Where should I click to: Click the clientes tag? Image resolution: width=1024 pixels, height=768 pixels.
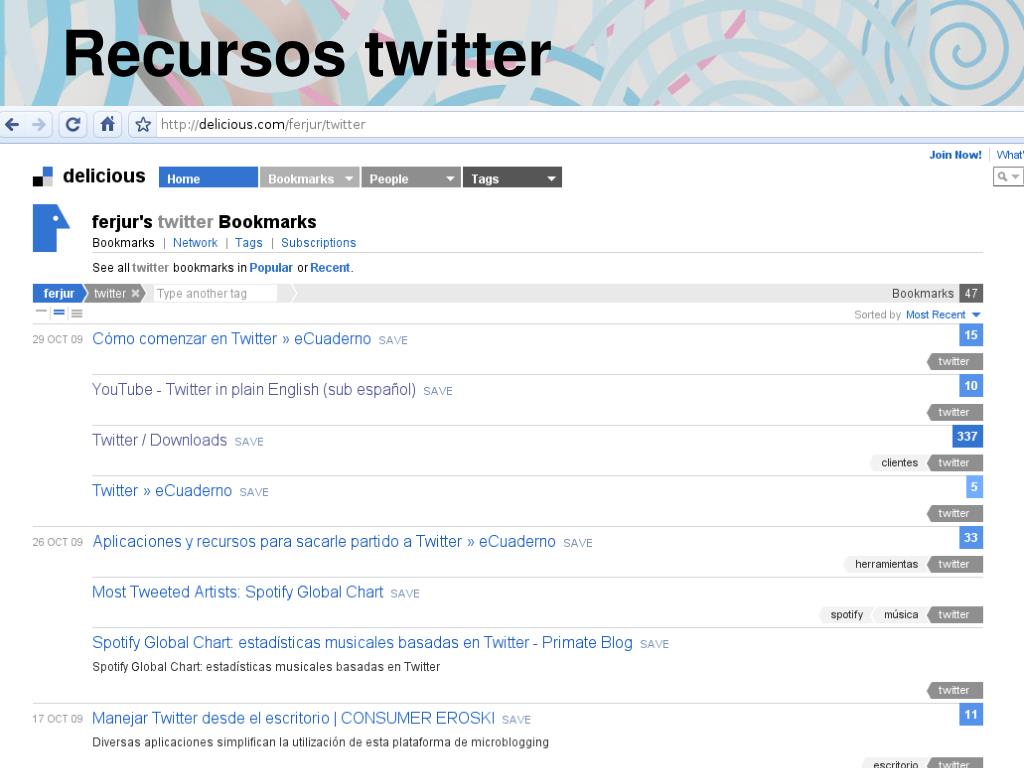coord(899,463)
